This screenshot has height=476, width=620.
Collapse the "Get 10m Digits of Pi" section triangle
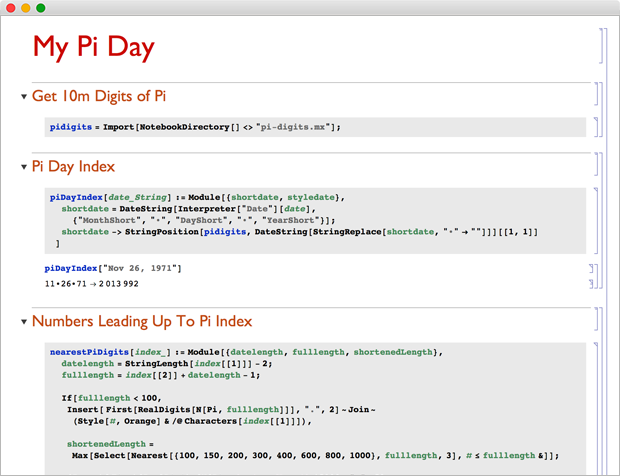pos(24,97)
